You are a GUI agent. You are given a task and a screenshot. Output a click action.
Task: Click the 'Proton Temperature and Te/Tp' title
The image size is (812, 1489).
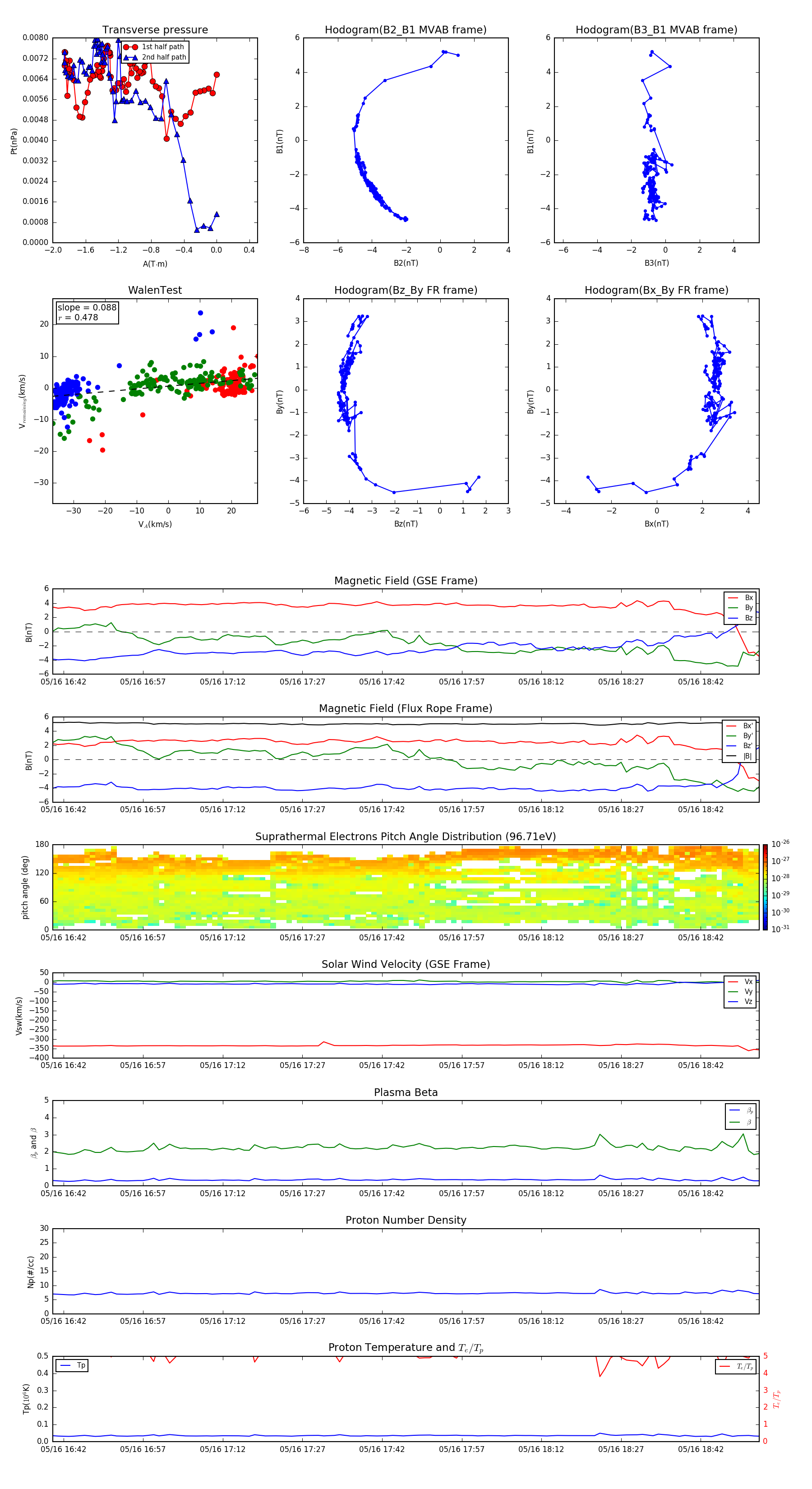(x=406, y=1348)
